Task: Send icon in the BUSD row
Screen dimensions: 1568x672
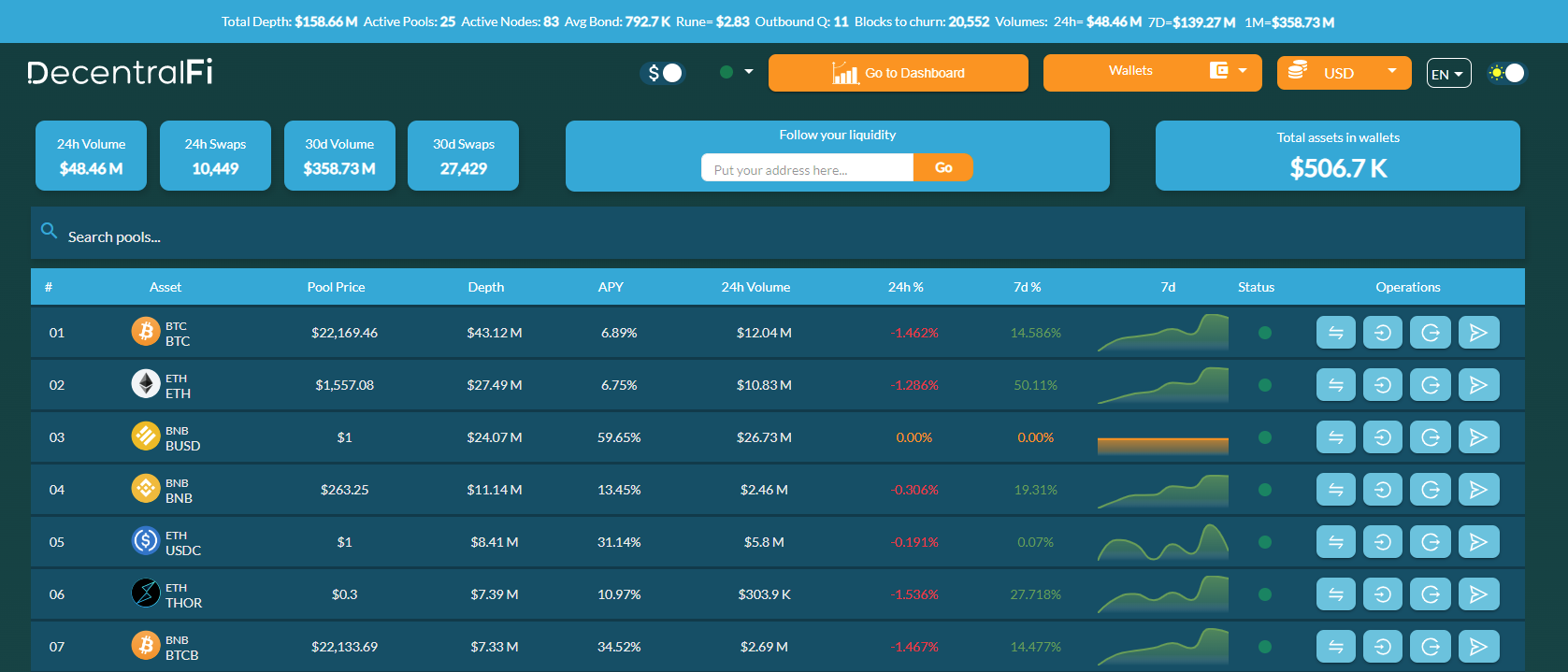Action: tap(1478, 437)
